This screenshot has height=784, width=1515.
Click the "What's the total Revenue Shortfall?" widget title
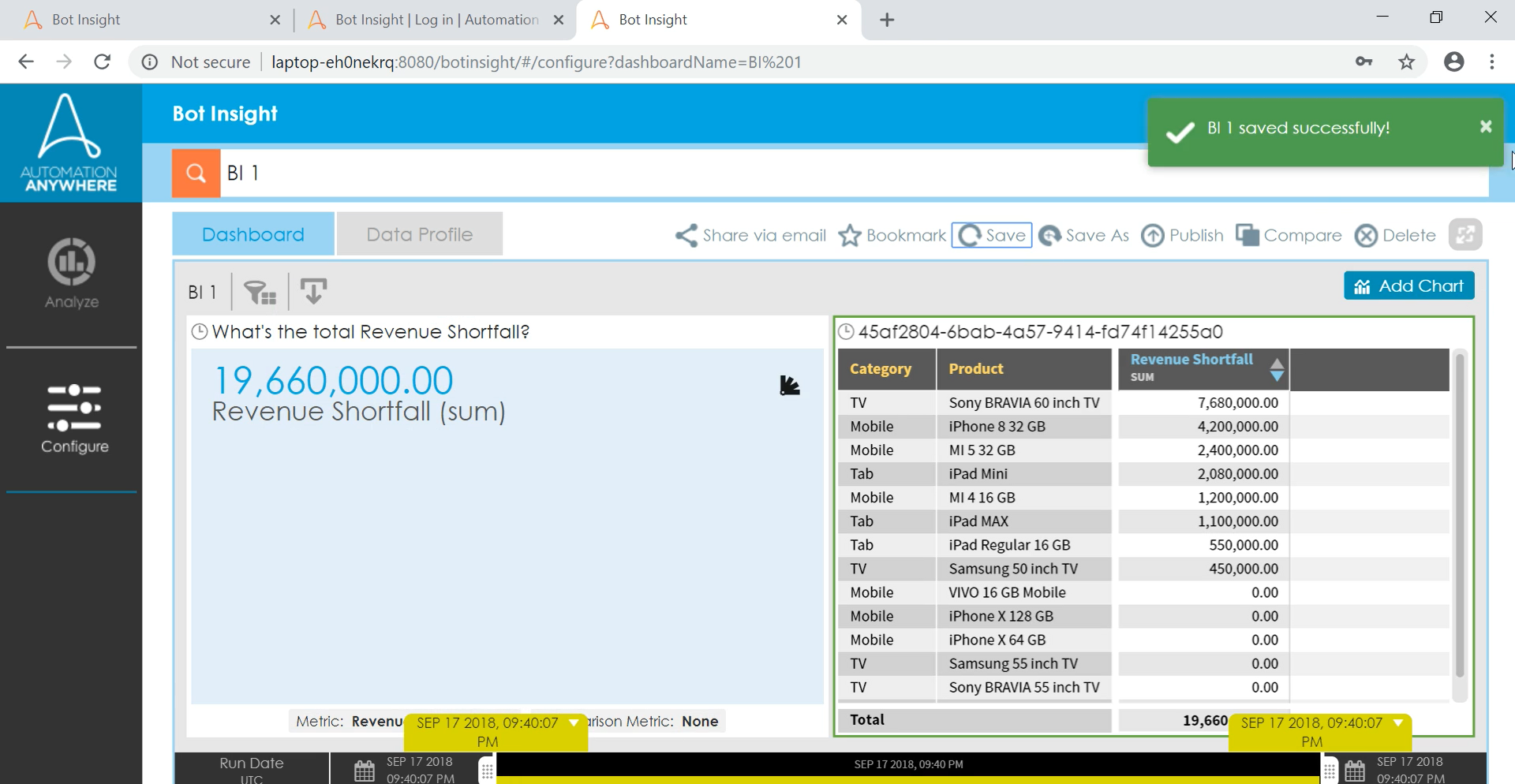coord(371,331)
